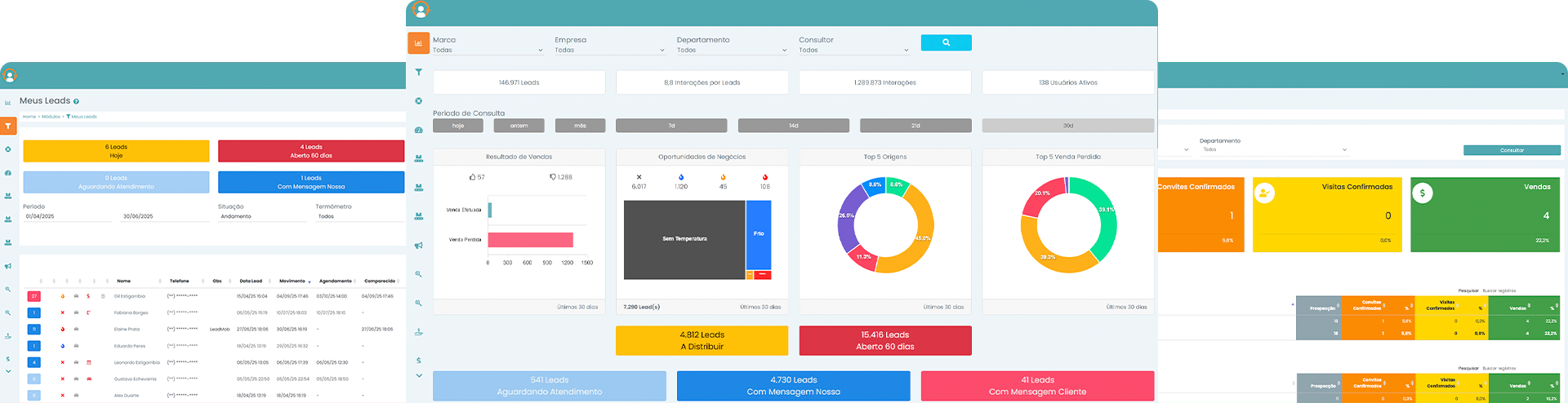
Task: Click the dollar icon in Gil Estigarribia row
Action: tap(88, 296)
